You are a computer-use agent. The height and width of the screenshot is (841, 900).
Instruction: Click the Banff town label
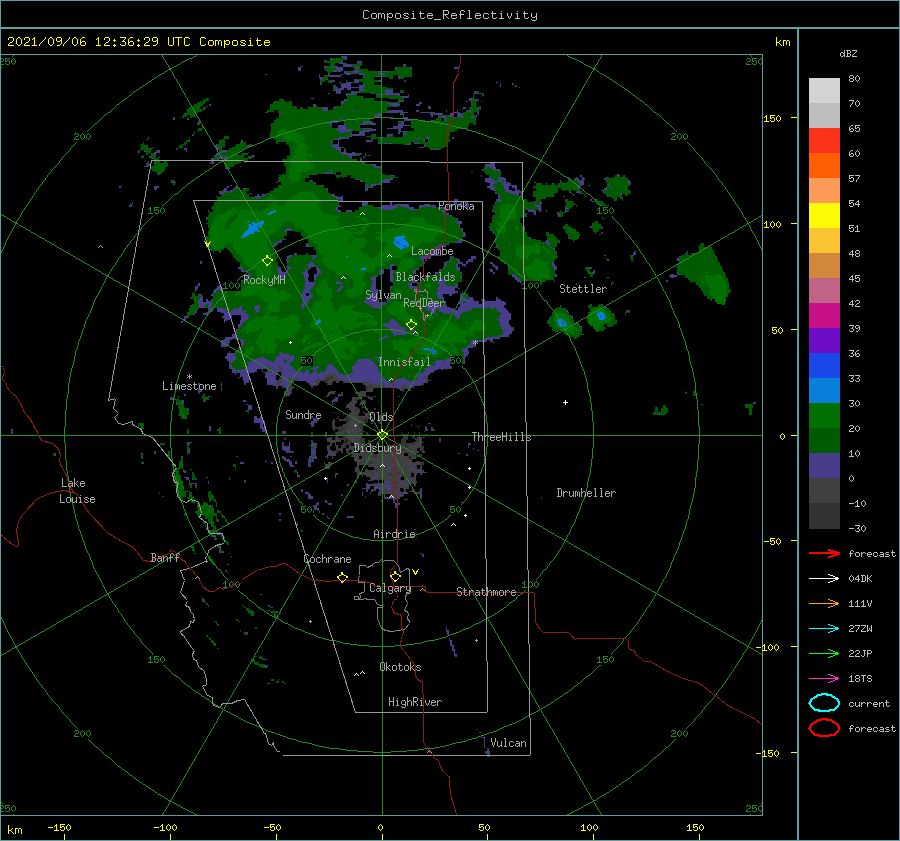pyautogui.click(x=165, y=558)
